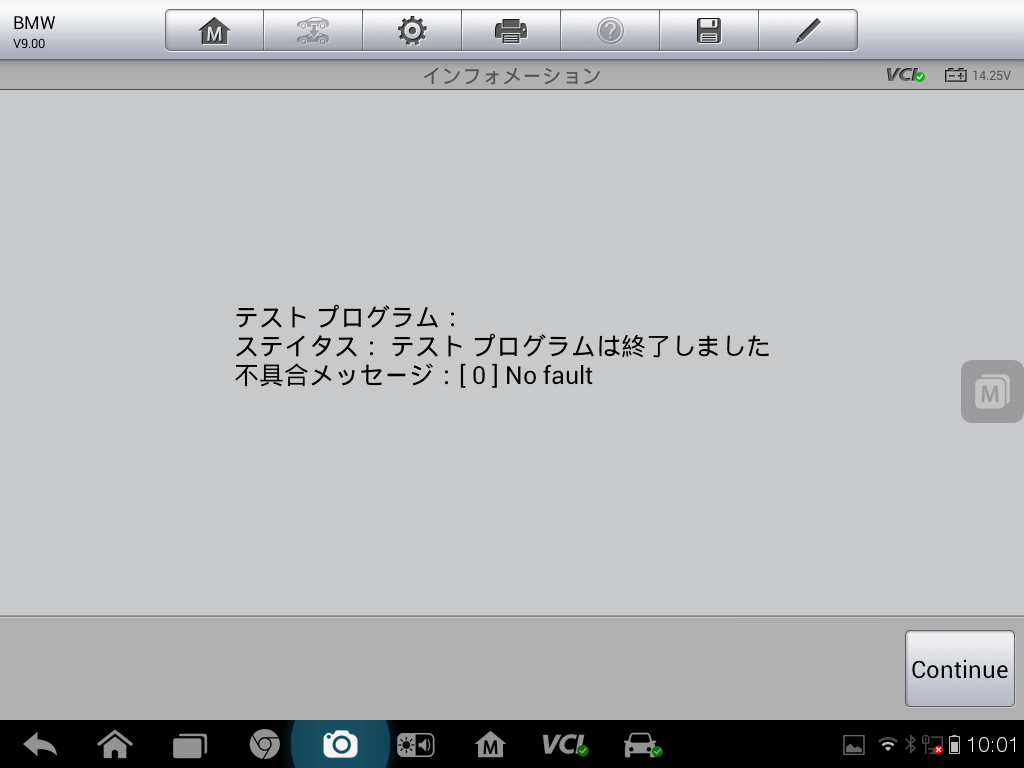
Task: Open settings with the gear icon
Action: (412, 31)
